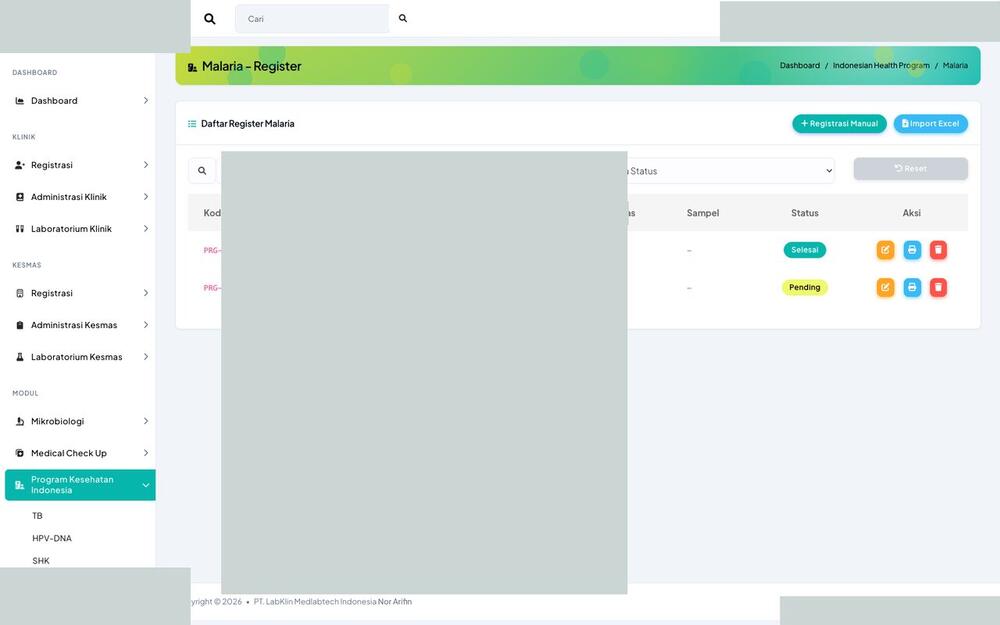Expand chevron next to Kesmas Registrasi
1000x625 pixels.
click(146, 293)
